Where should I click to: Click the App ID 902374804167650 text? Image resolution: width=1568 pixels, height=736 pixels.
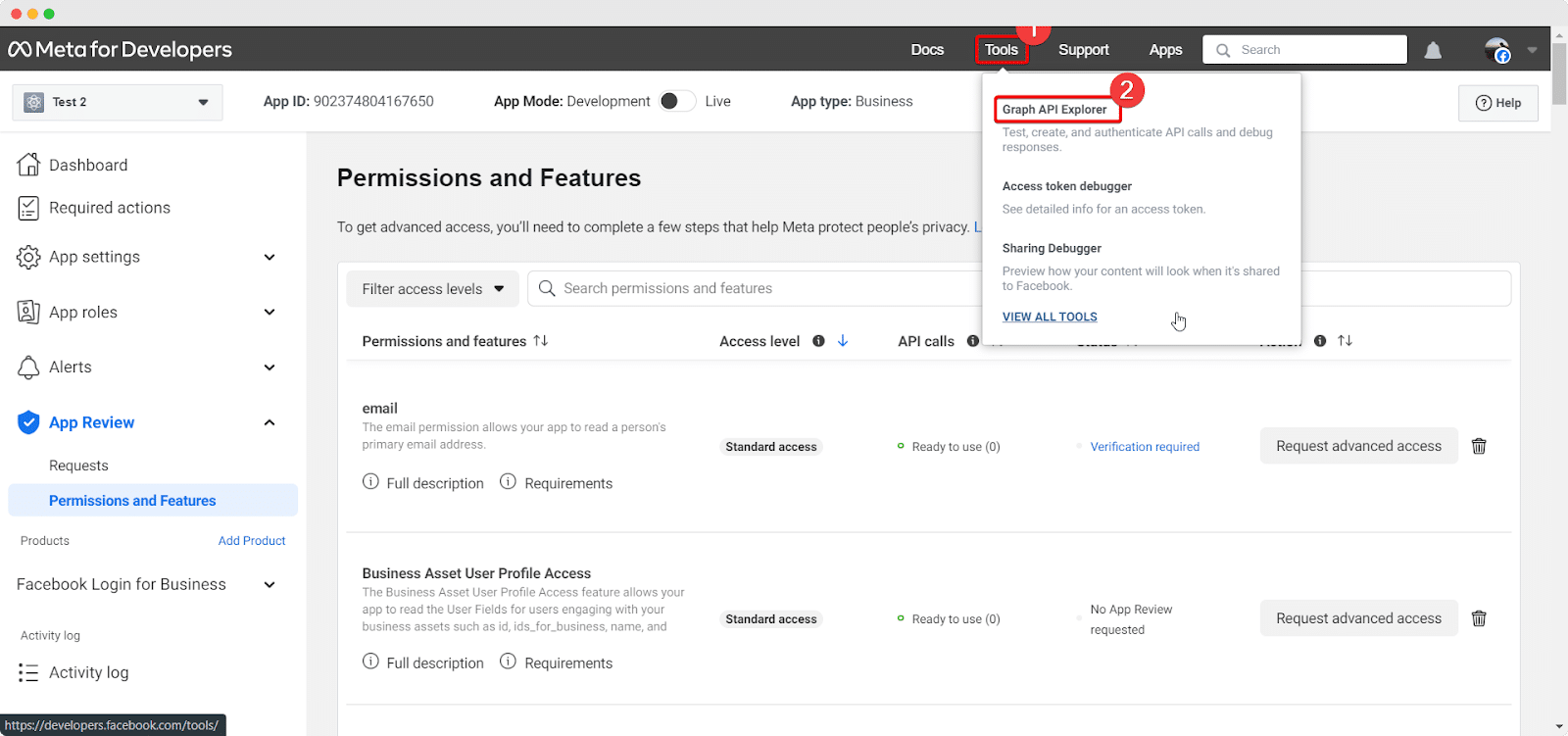point(348,101)
